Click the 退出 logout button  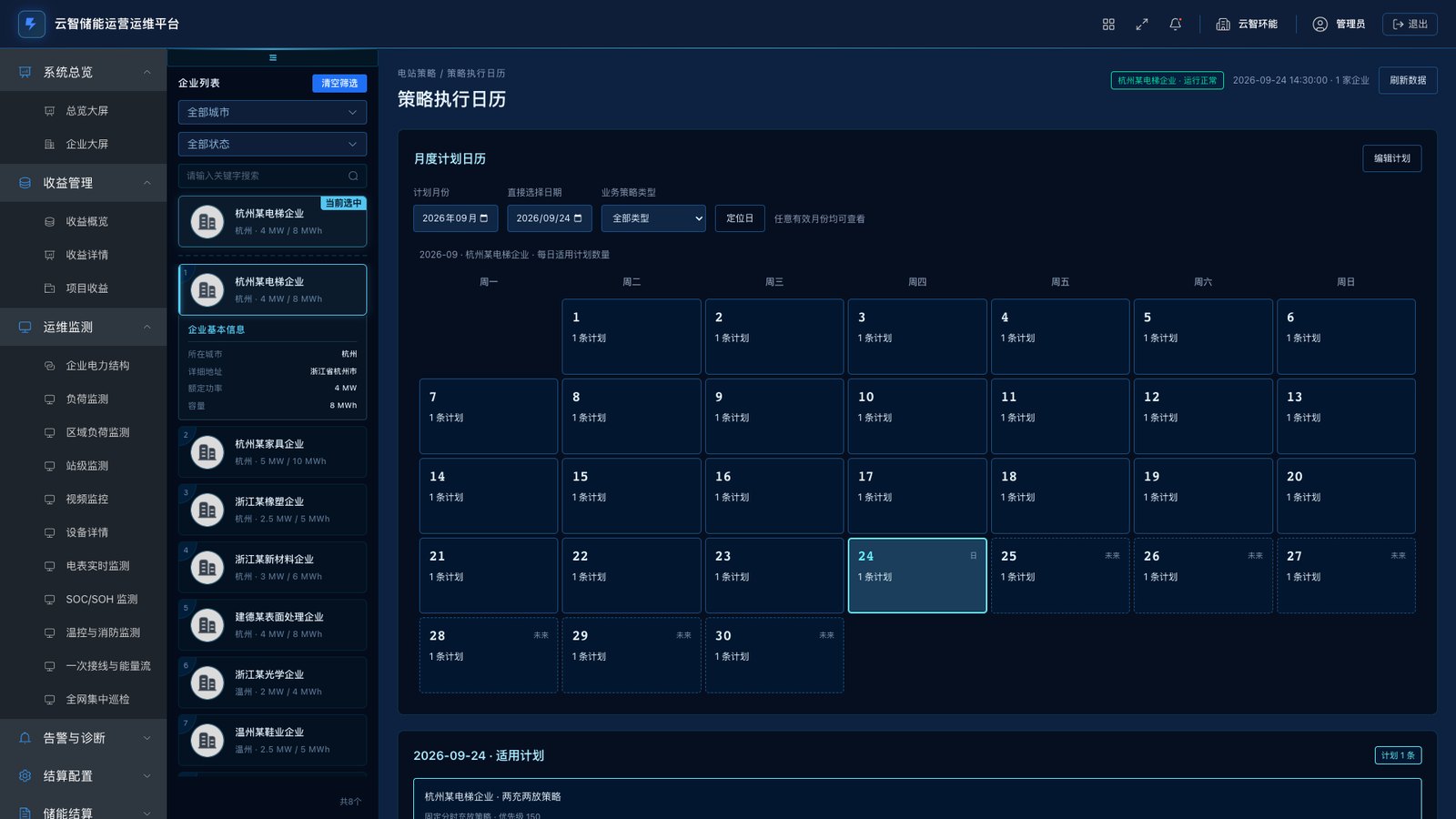[x=1410, y=25]
